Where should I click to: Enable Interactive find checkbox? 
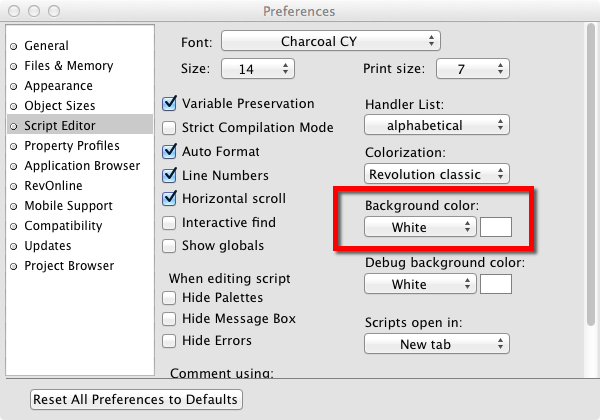coord(170,222)
